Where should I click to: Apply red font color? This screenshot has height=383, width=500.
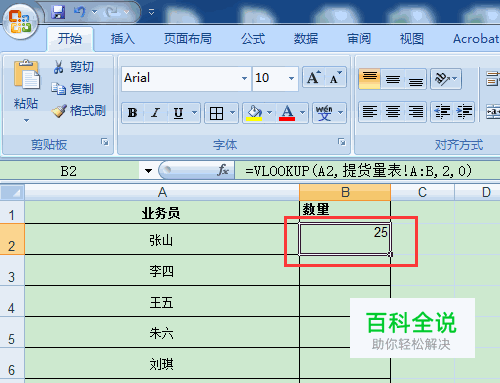(287, 113)
